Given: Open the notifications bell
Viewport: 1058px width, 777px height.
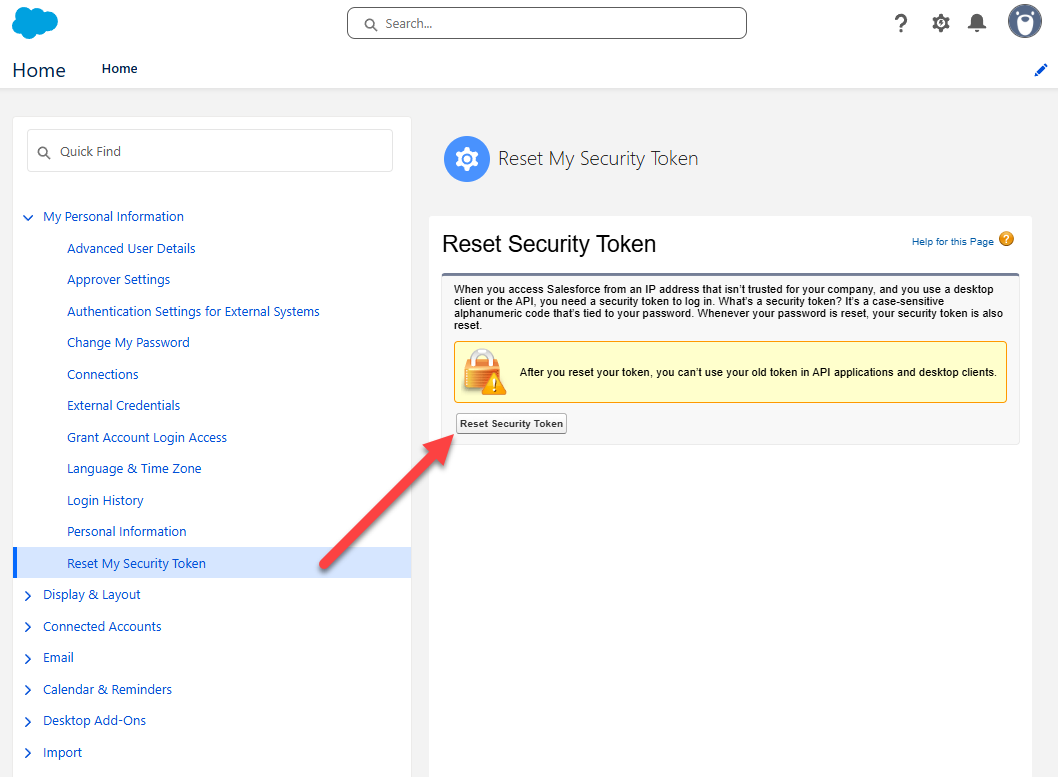Looking at the screenshot, I should click(977, 23).
